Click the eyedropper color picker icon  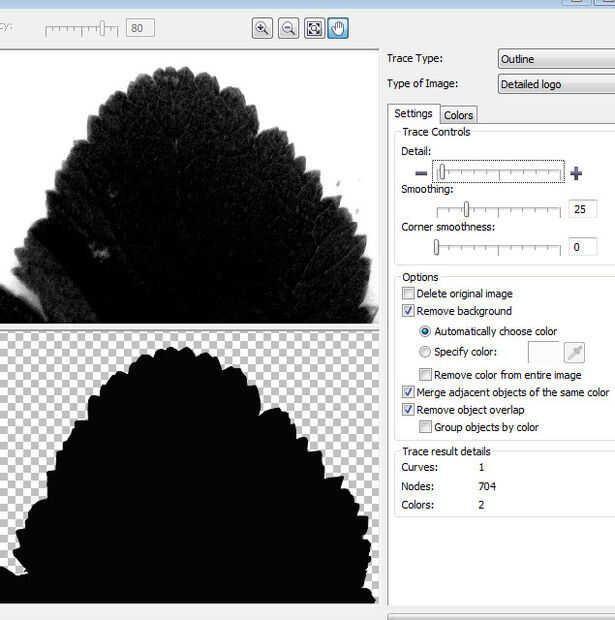(x=574, y=352)
